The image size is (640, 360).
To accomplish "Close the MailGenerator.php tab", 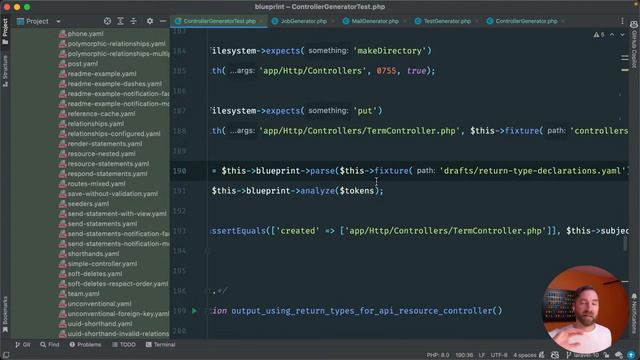I will pos(404,21).
